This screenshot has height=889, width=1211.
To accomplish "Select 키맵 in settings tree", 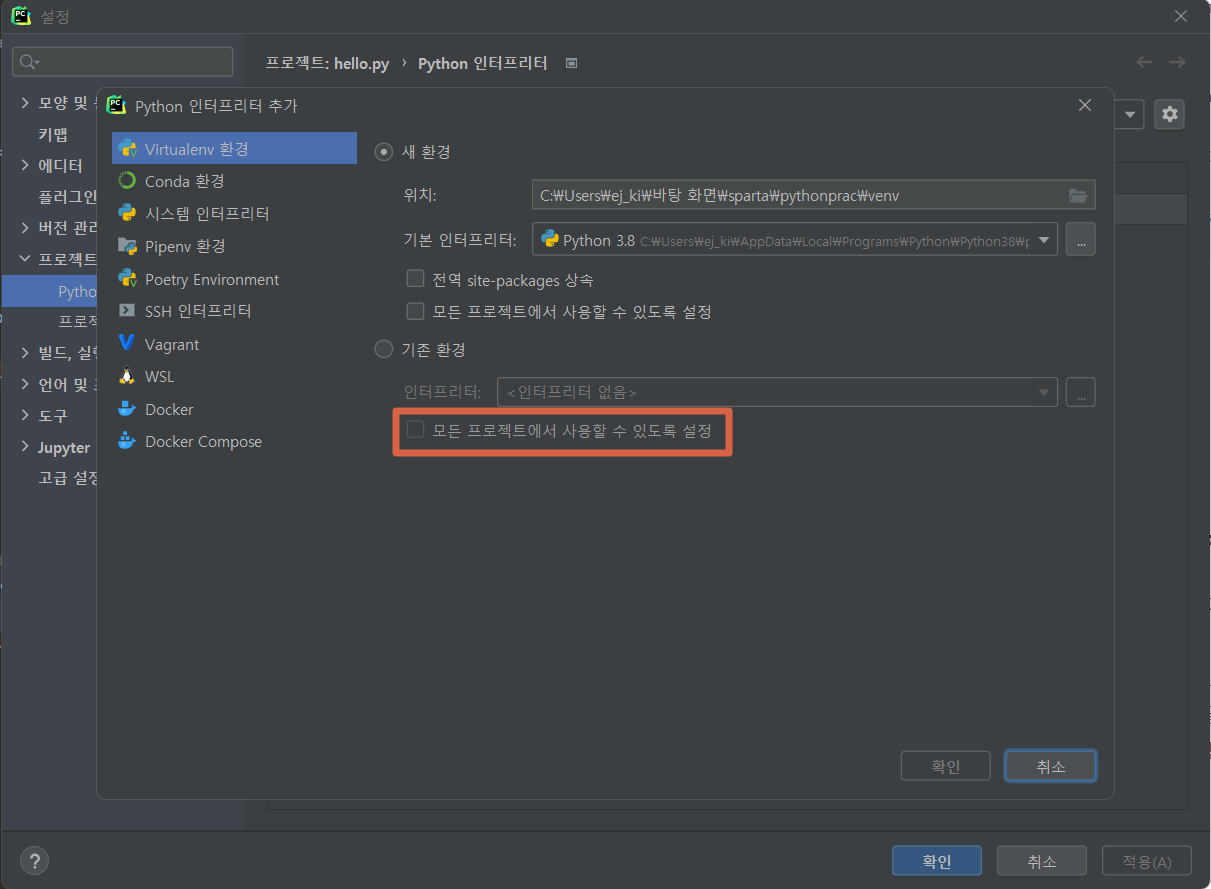I will tap(53, 134).
